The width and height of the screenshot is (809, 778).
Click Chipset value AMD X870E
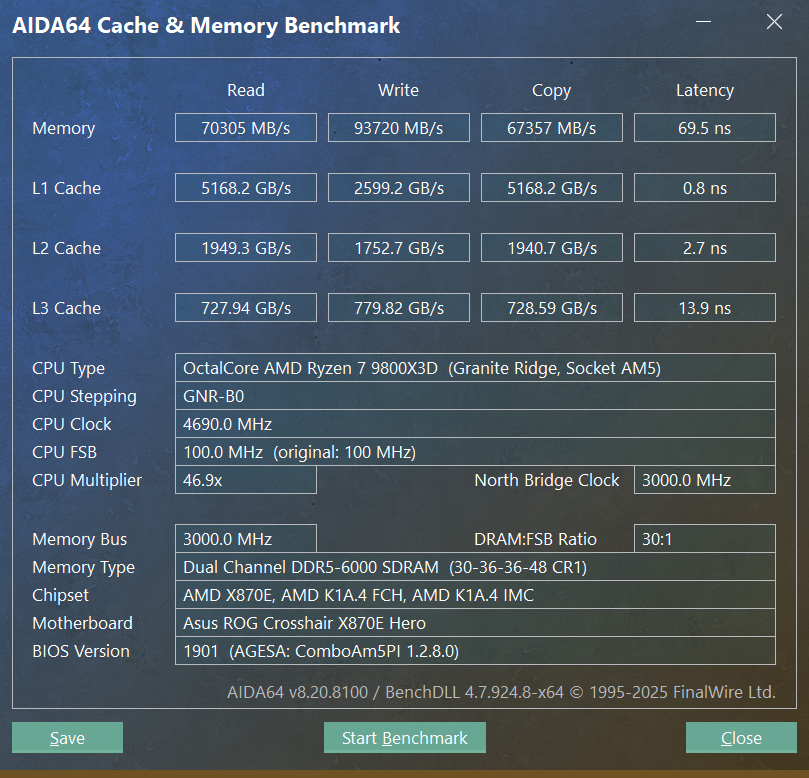[475, 594]
